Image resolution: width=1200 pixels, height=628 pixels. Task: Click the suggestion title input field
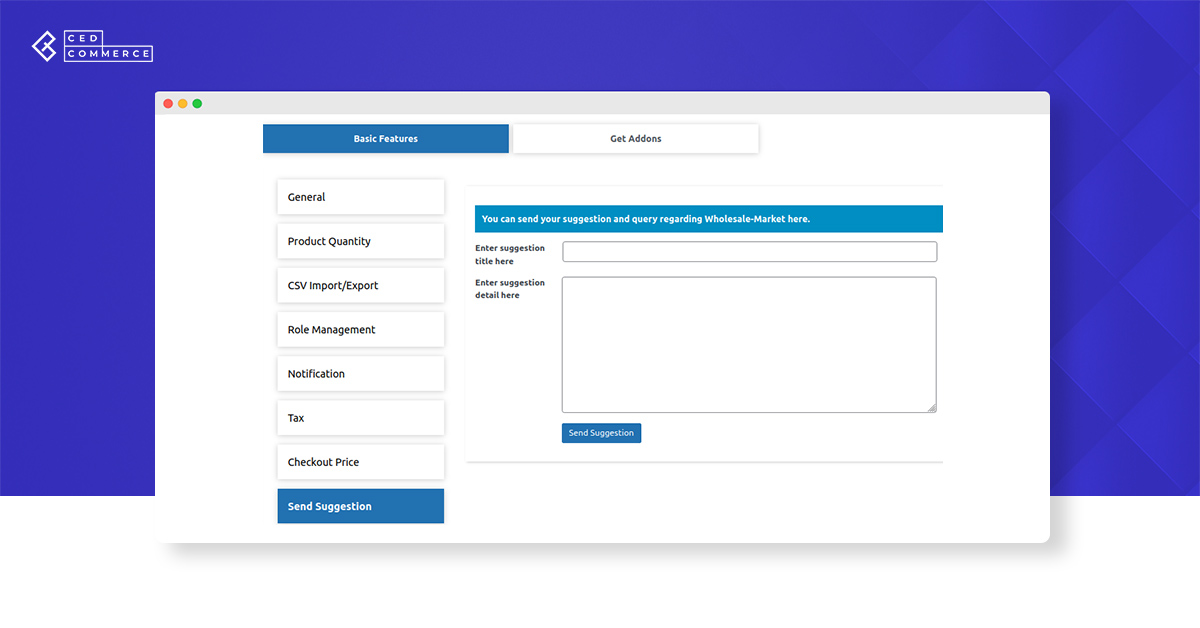point(750,252)
